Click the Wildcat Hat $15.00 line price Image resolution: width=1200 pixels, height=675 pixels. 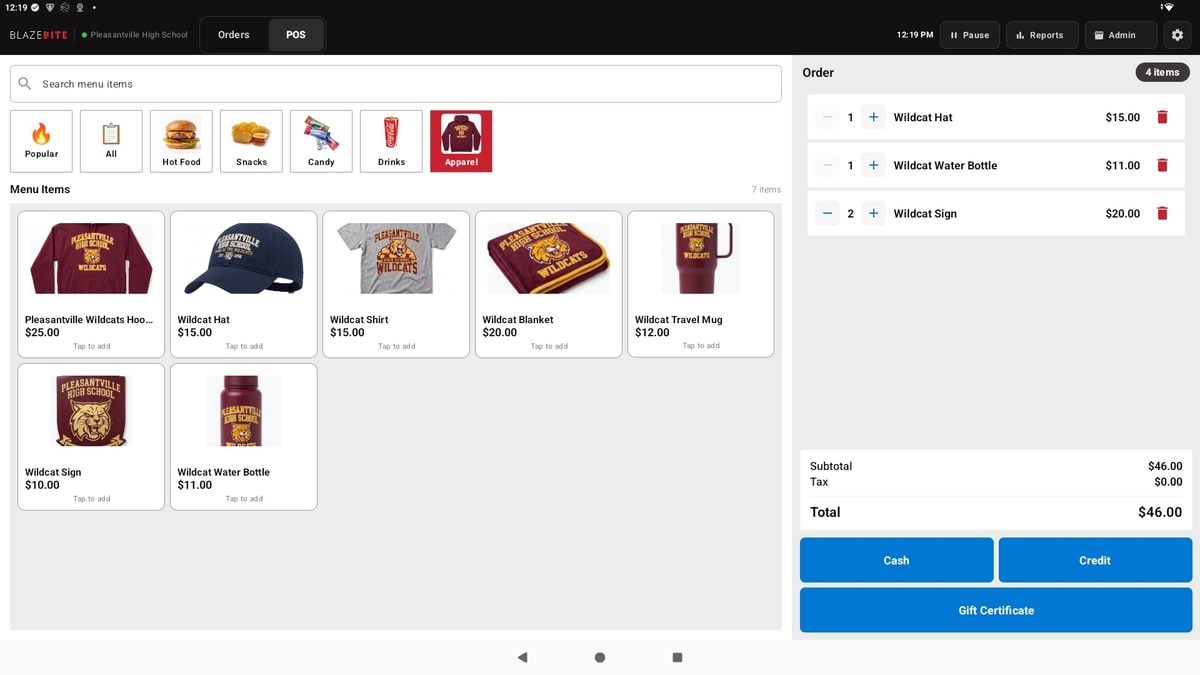pyautogui.click(x=1123, y=117)
